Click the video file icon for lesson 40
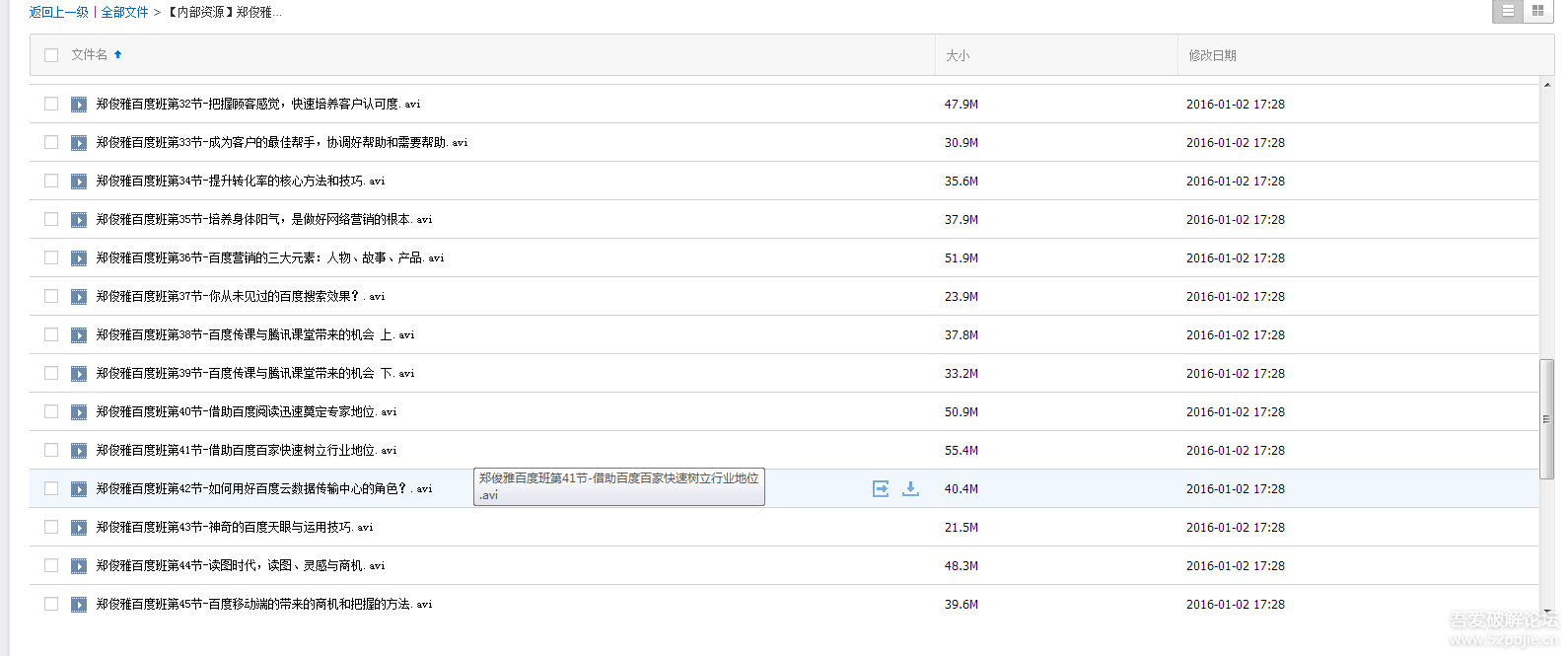The width and height of the screenshot is (1568, 656). [x=79, y=412]
